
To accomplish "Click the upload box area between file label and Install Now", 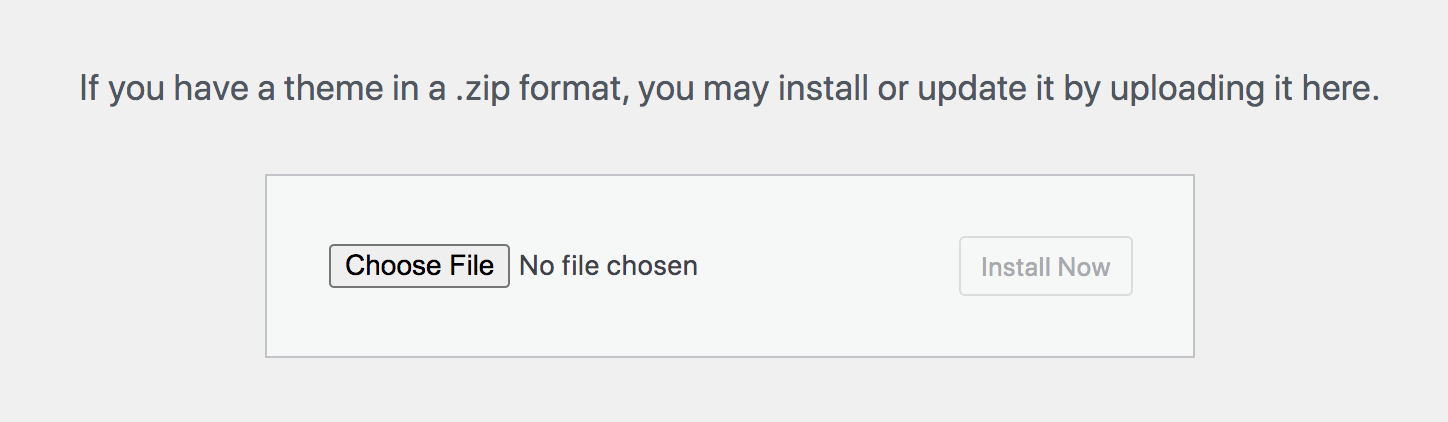I will pyautogui.click(x=828, y=266).
